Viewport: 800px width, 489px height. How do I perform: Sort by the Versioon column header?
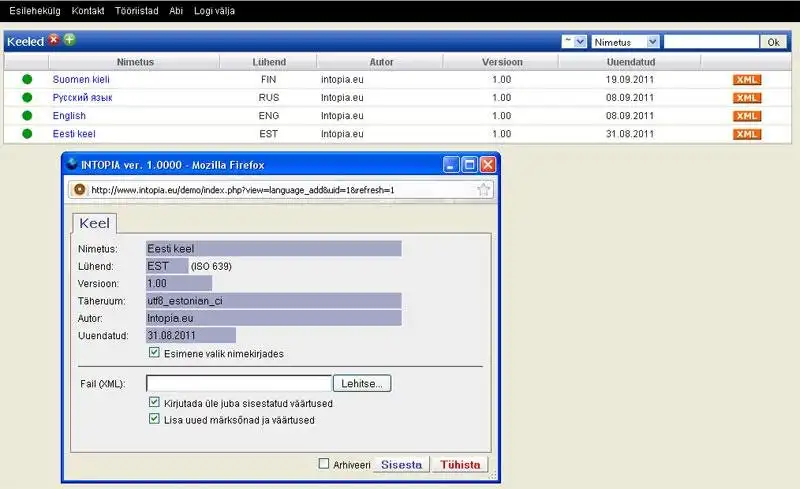coord(502,62)
